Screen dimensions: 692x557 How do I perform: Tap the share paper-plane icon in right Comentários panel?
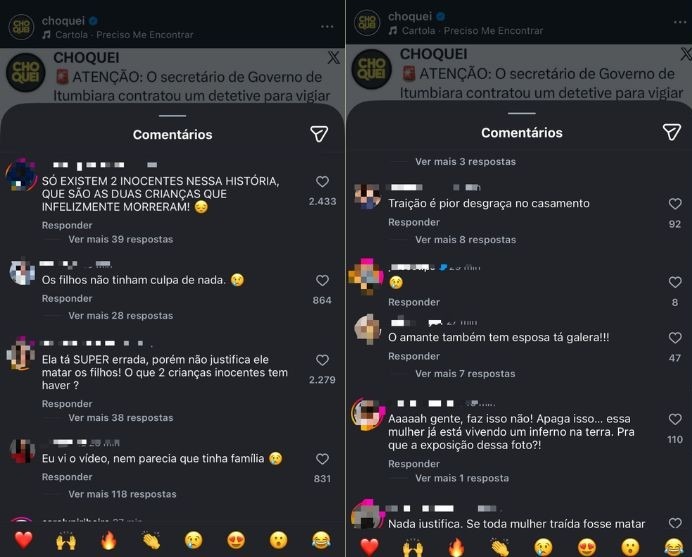(671, 132)
